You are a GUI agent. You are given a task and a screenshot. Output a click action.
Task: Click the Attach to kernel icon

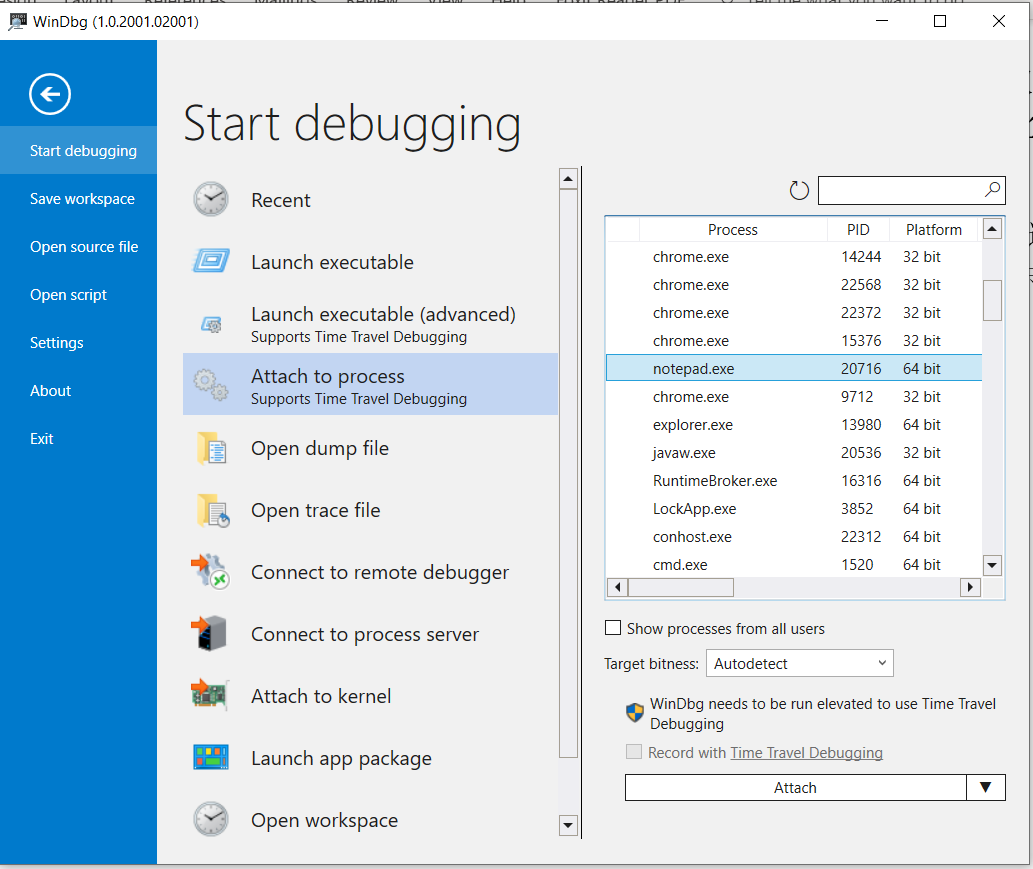pos(210,696)
